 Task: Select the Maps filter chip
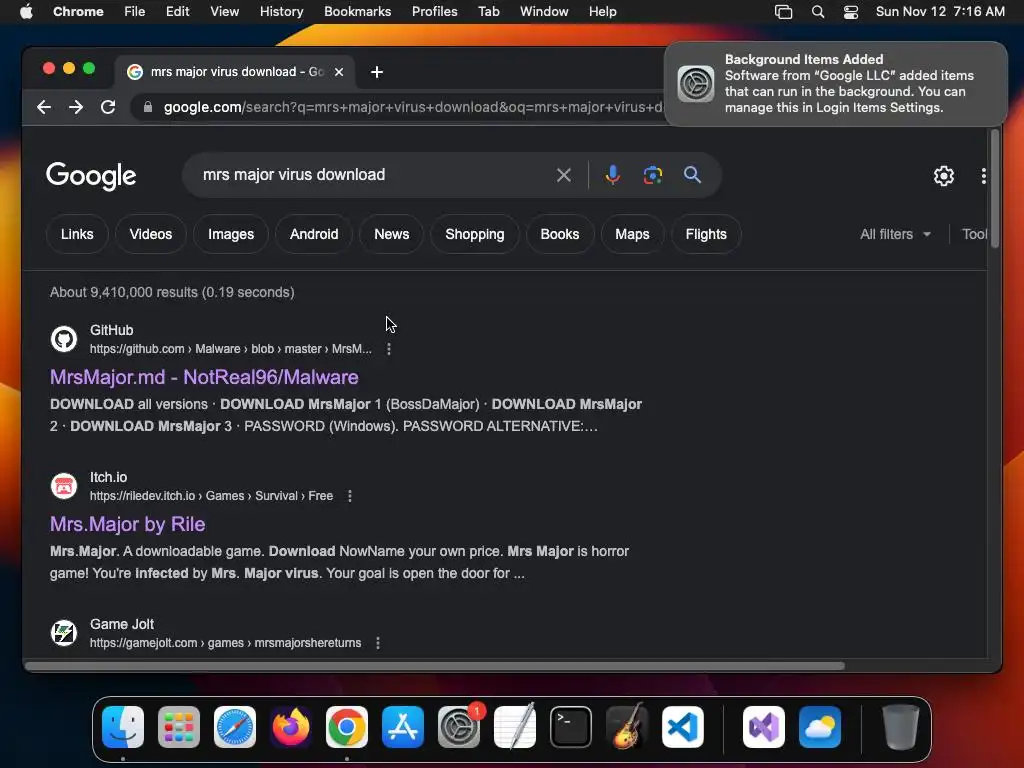pos(632,234)
